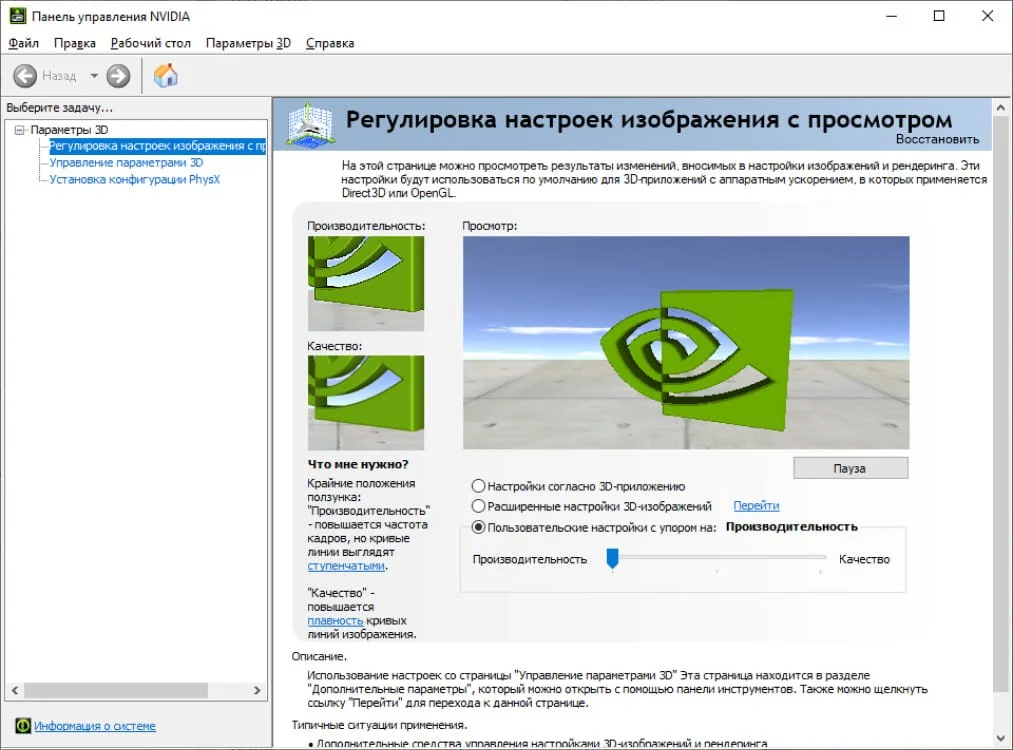Open the Back history dropdown arrow
1013x750 pixels.
coord(94,76)
